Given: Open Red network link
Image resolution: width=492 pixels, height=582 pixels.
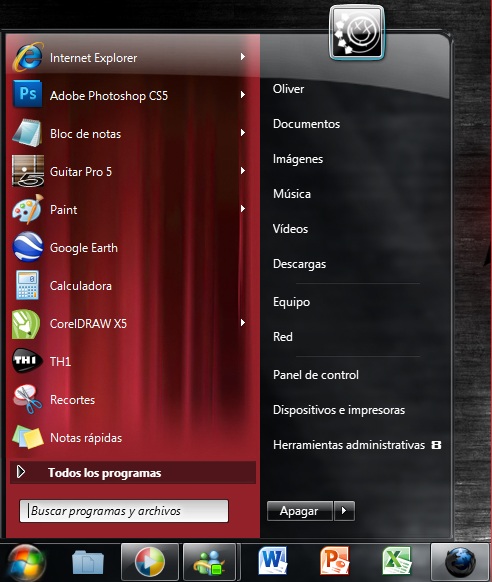Looking at the screenshot, I should point(283,337).
